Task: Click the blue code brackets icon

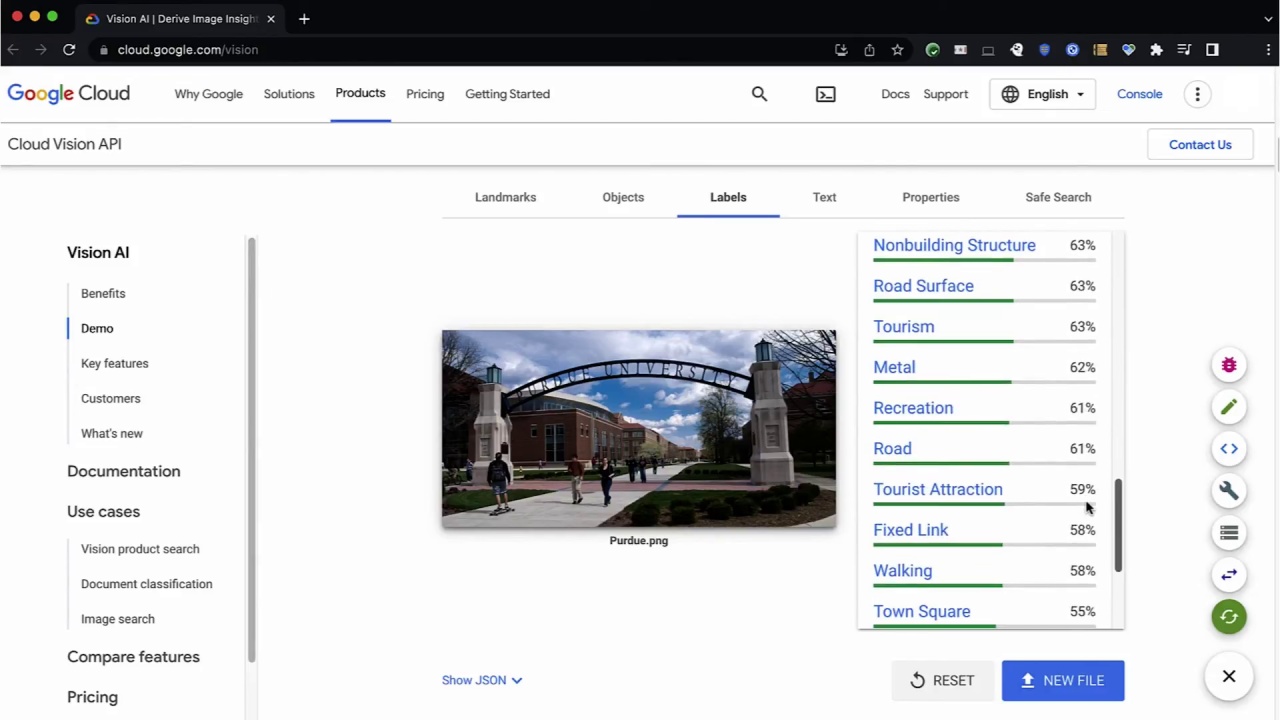Action: coord(1229,449)
